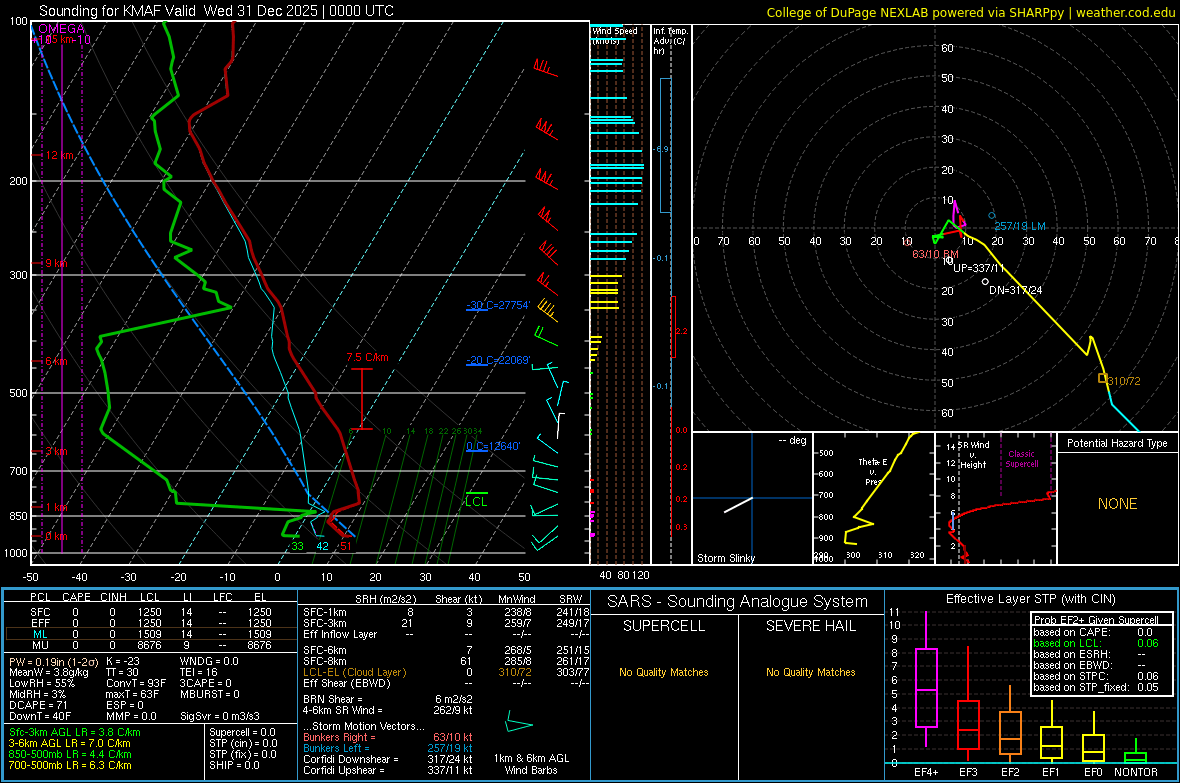Screen dimensions: 1180x783
Task: Click the PW = 0.19in value
Action: point(55,661)
